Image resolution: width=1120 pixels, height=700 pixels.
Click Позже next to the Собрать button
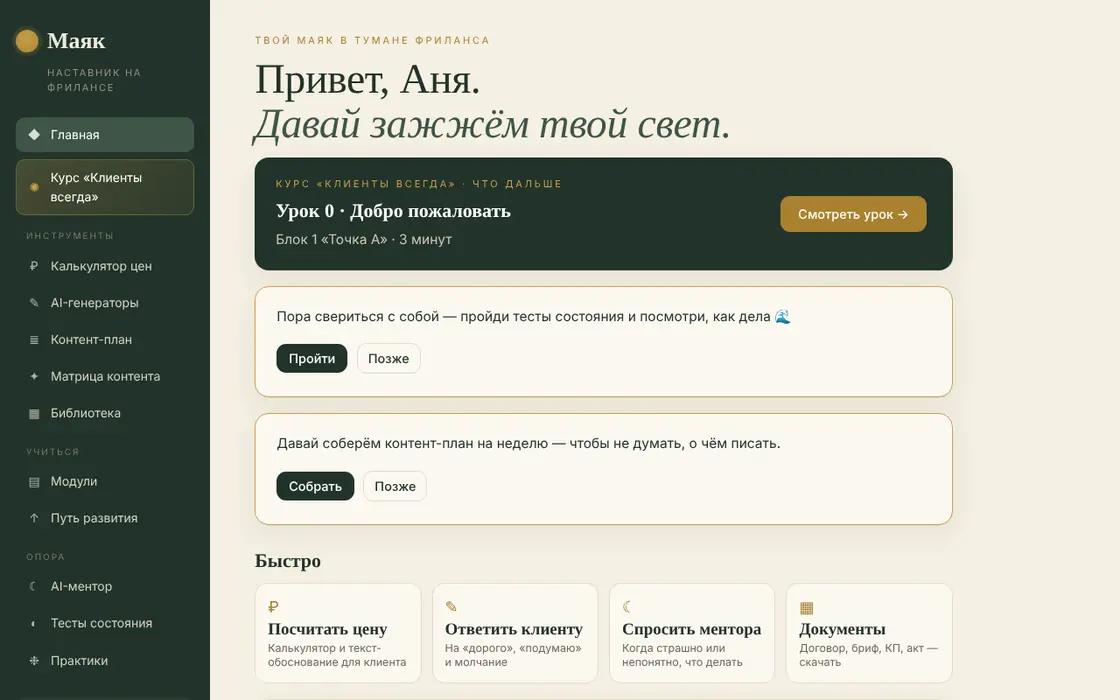tap(395, 486)
